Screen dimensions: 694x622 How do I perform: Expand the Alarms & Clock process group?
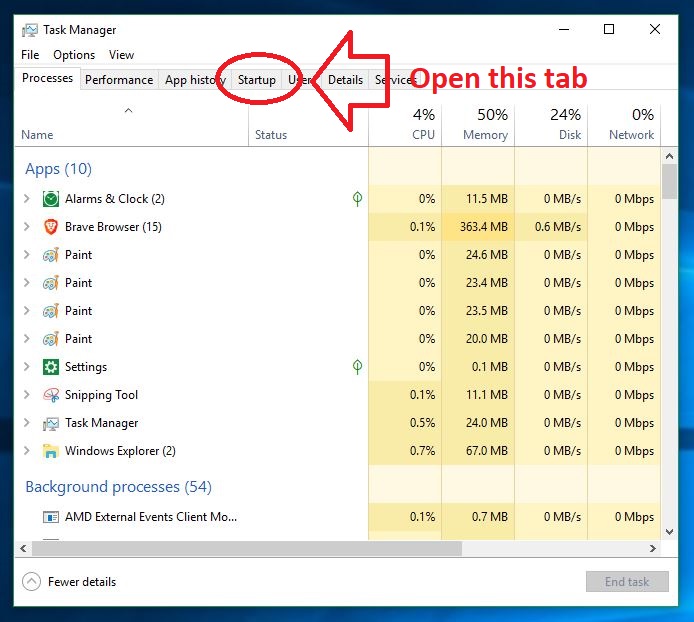point(27,199)
